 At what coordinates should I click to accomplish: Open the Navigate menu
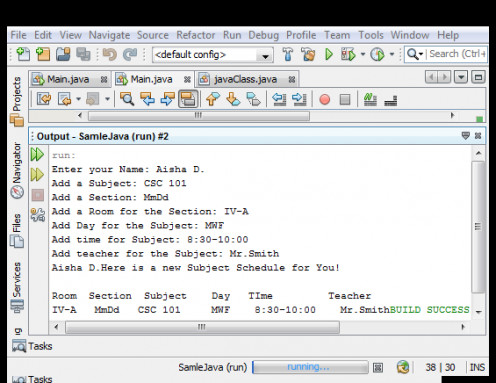pos(109,35)
